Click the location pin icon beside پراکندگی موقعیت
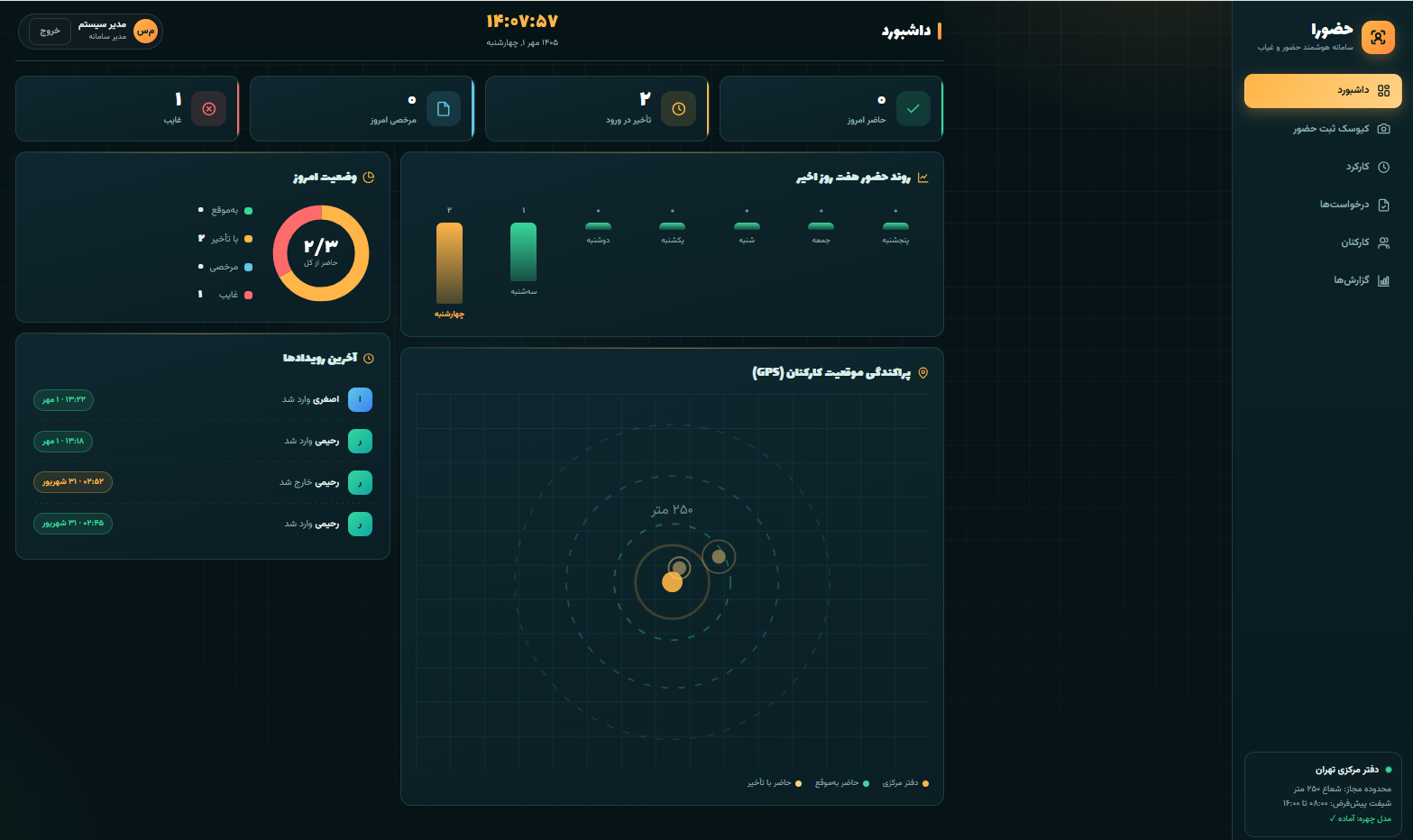Screen dimensions: 1413x840 point(922,373)
